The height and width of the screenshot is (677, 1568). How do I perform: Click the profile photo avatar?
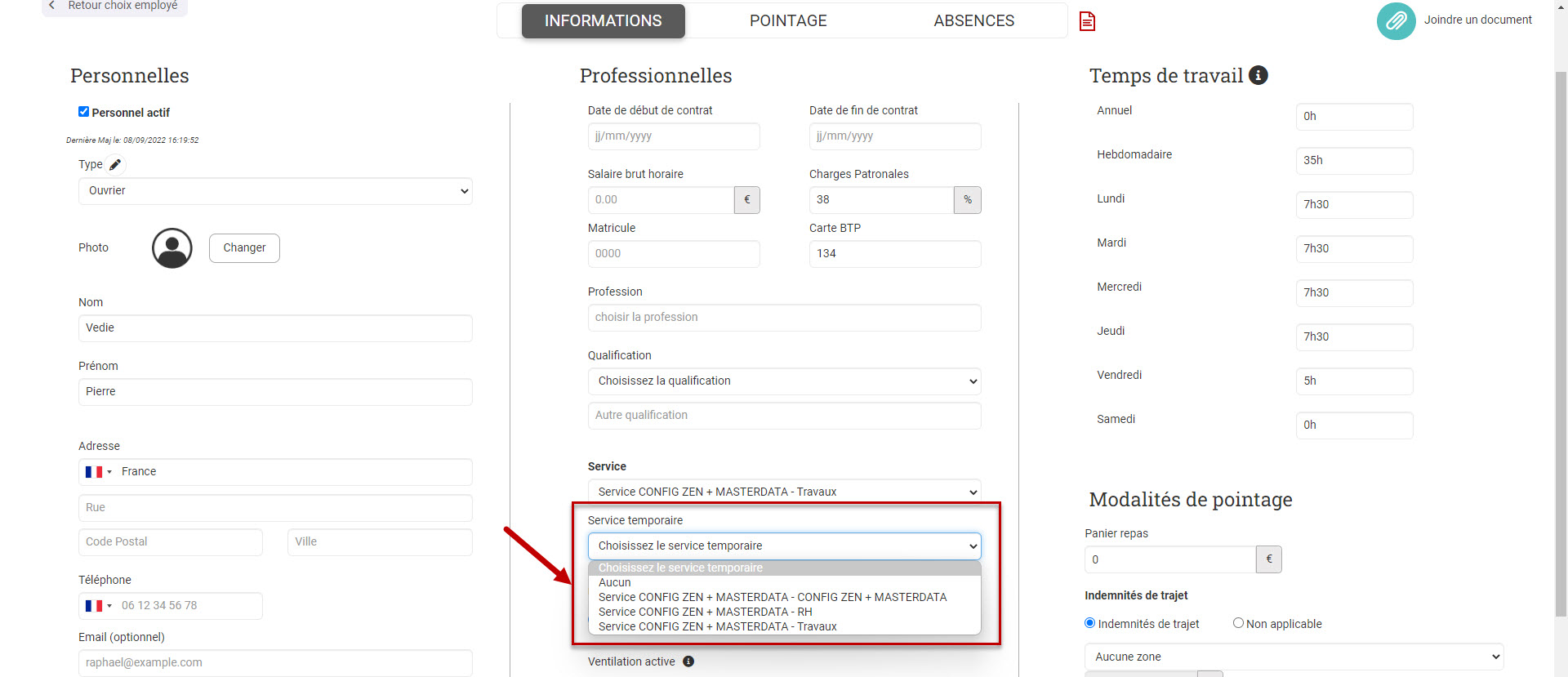(172, 248)
